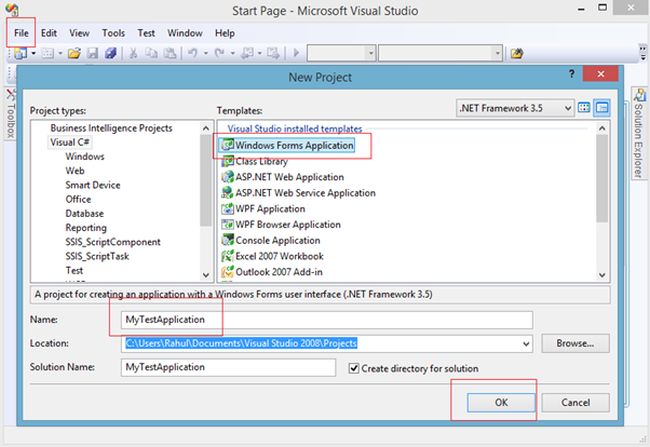Screen dimensions: 650x447
Task: Select SSIS_ScriptComponent project type
Action: point(113,242)
